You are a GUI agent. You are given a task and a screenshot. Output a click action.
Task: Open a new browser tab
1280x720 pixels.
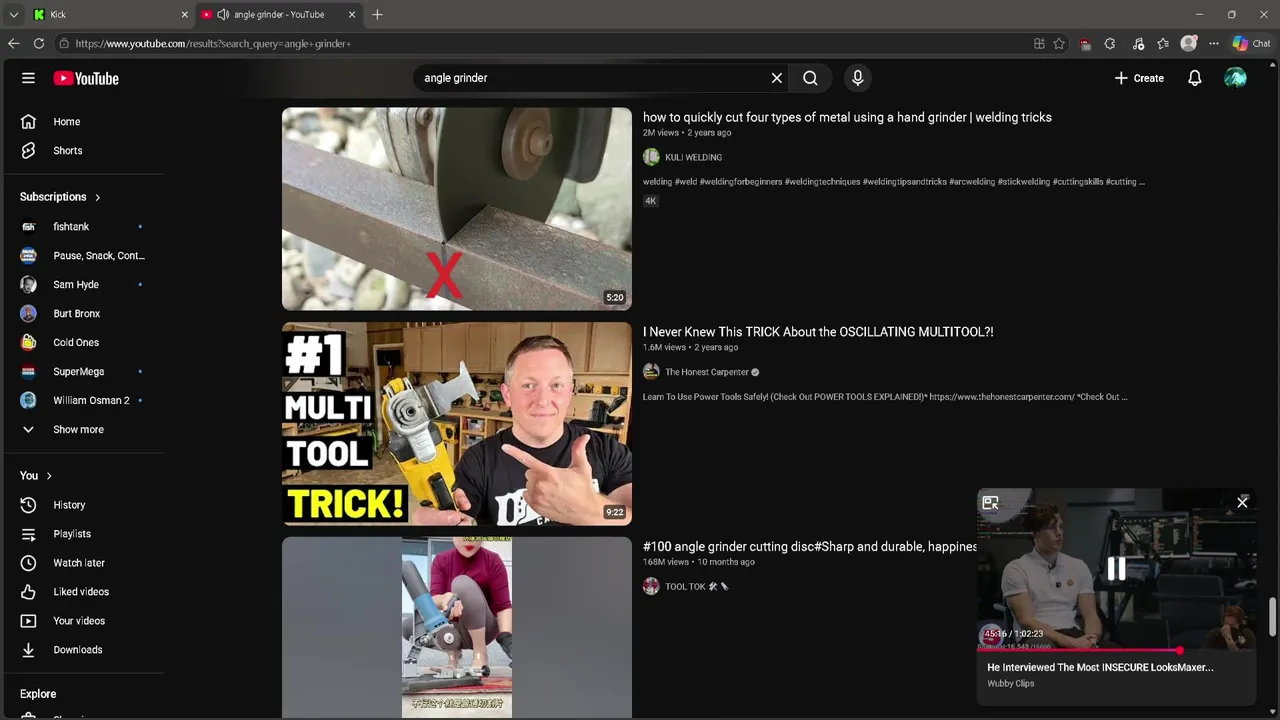[377, 15]
